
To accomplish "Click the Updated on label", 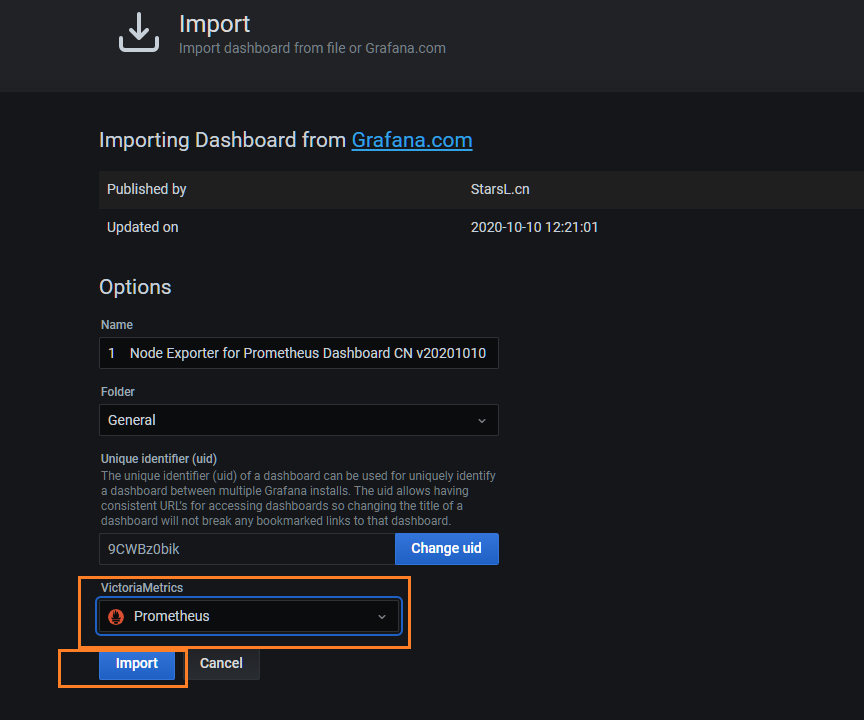I will click(142, 228).
